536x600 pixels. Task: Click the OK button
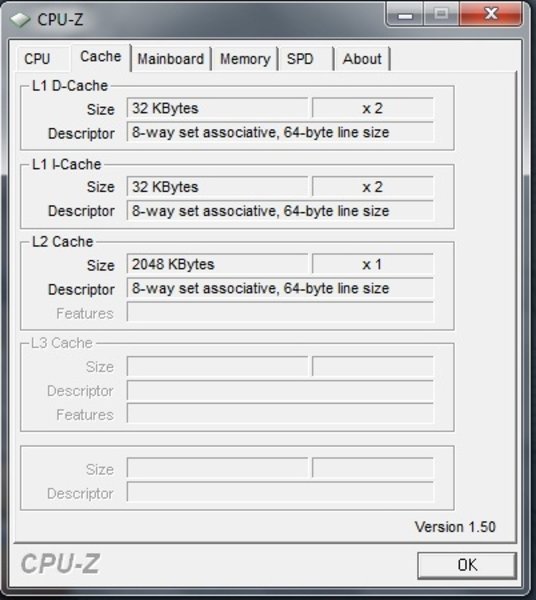(x=467, y=565)
